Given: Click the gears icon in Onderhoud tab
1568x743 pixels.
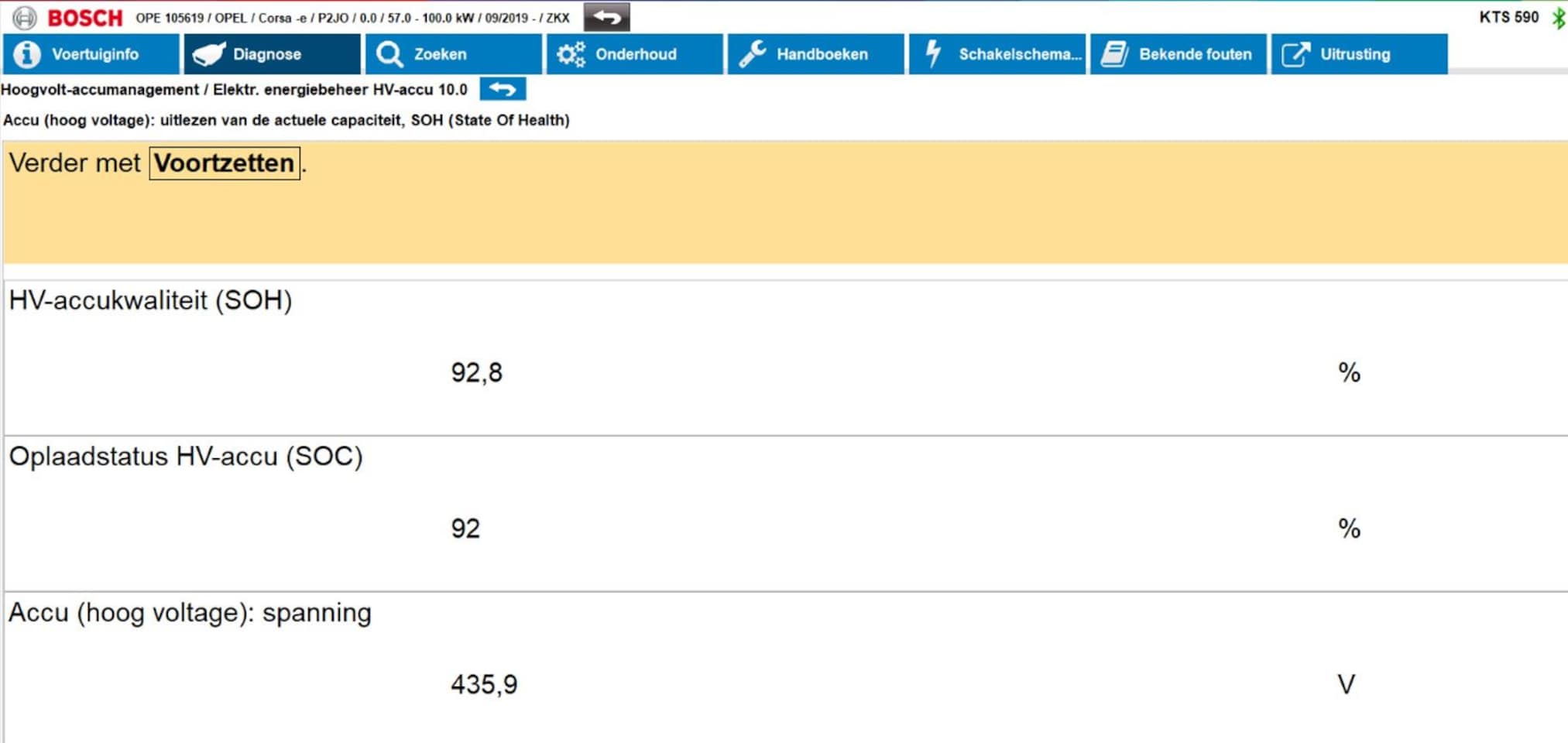Looking at the screenshot, I should pyautogui.click(x=571, y=54).
